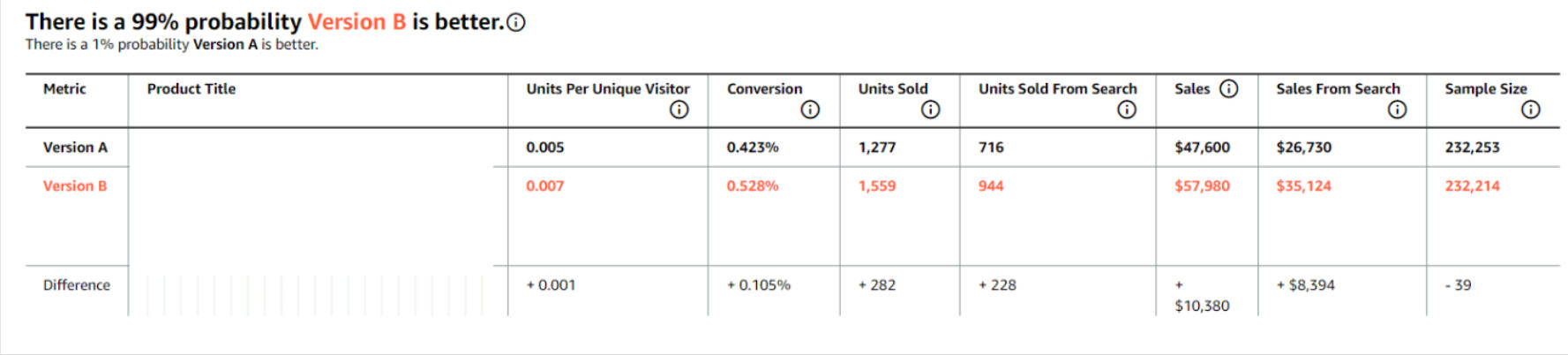Click the Conversion column info icon
This screenshot has width=1568, height=355.
click(x=810, y=110)
